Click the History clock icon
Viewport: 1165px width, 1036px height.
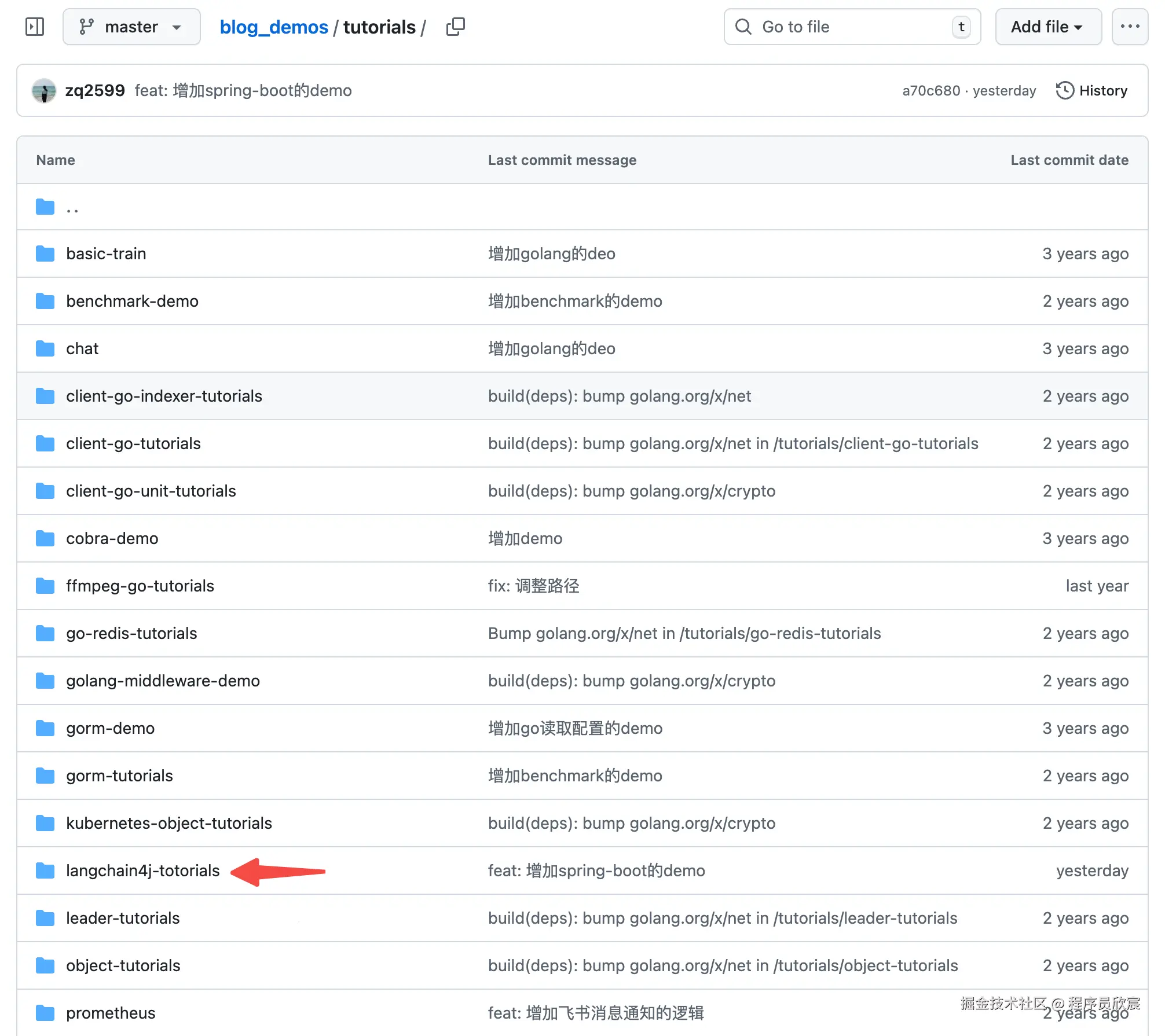1064,90
